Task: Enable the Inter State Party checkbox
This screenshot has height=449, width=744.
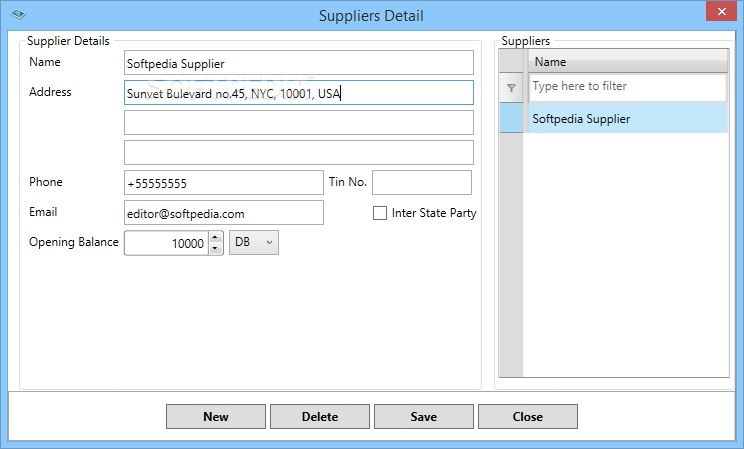Action: (x=380, y=213)
